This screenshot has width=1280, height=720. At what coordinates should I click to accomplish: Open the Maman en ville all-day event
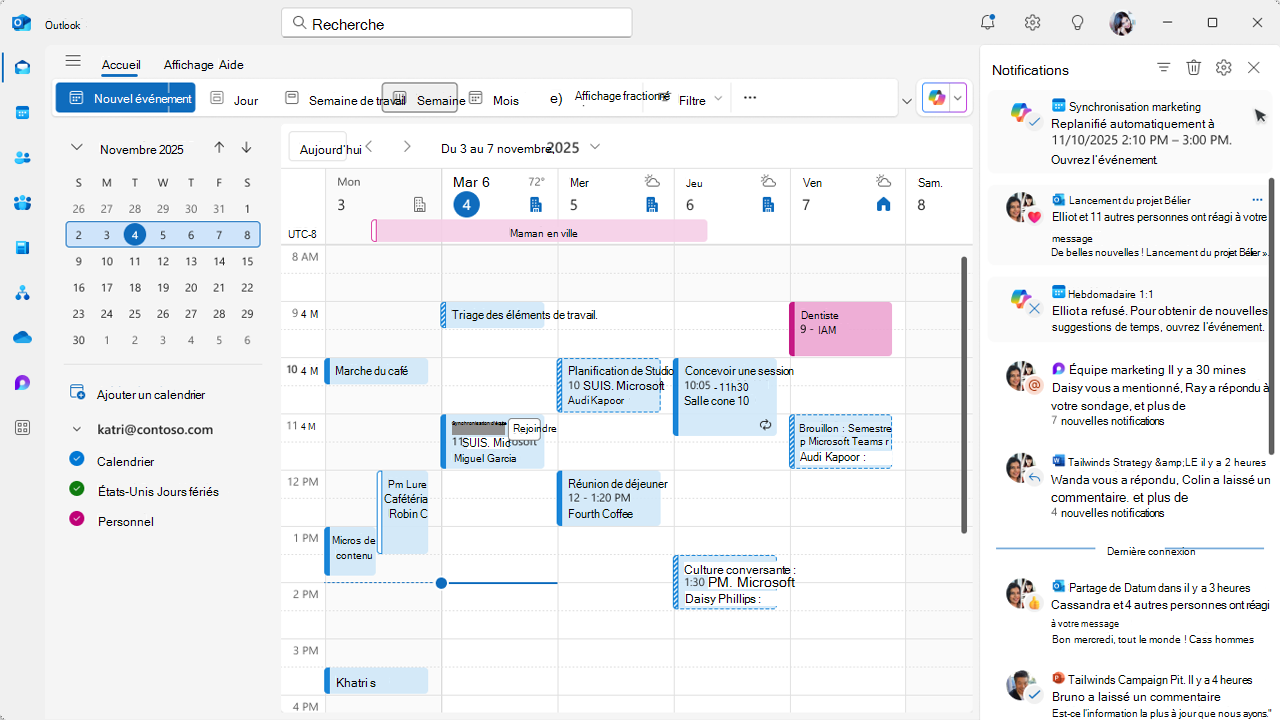[x=539, y=232]
